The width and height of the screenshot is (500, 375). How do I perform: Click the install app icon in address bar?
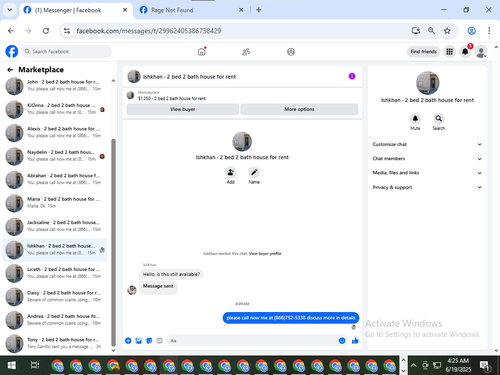(x=416, y=31)
